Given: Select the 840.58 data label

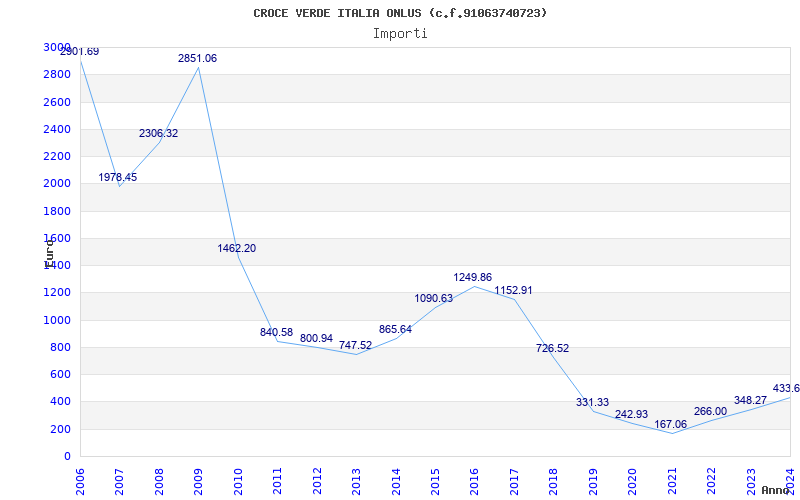Looking at the screenshot, I should click(x=277, y=333).
